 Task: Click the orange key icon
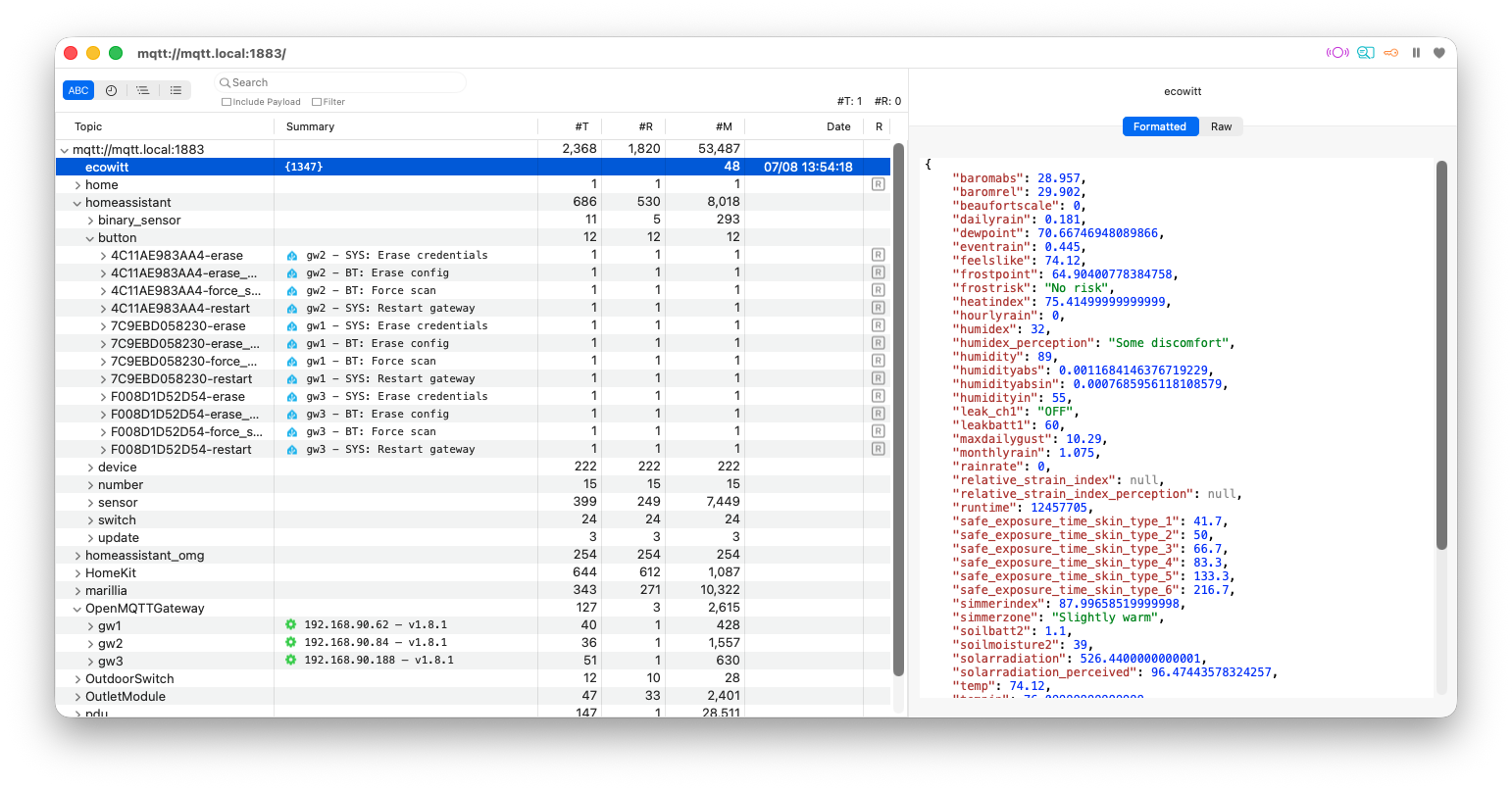[x=1391, y=53]
